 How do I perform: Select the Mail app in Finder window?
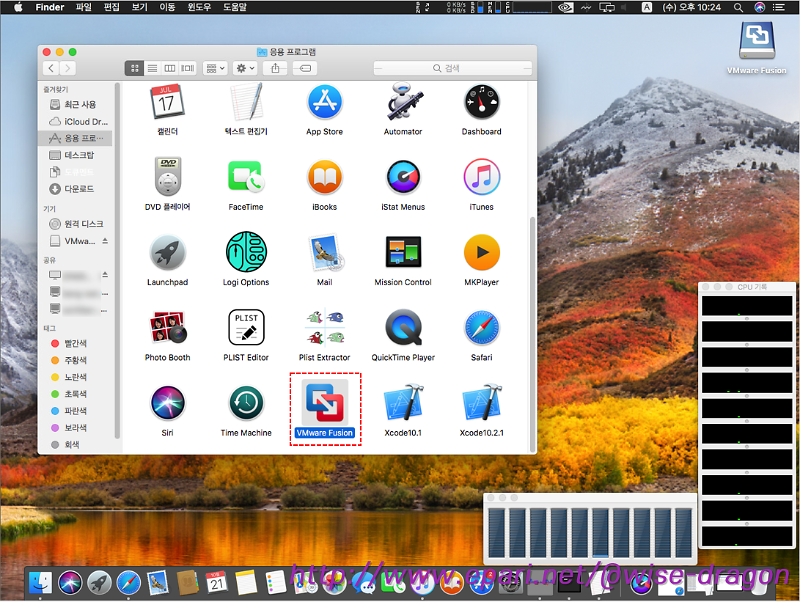coord(326,253)
